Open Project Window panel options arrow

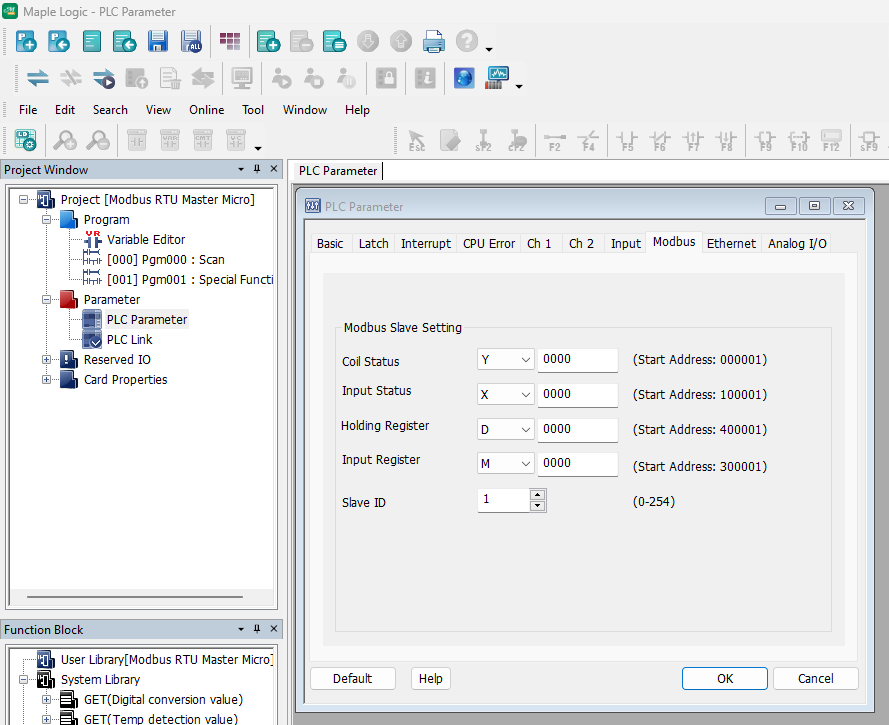(x=241, y=169)
